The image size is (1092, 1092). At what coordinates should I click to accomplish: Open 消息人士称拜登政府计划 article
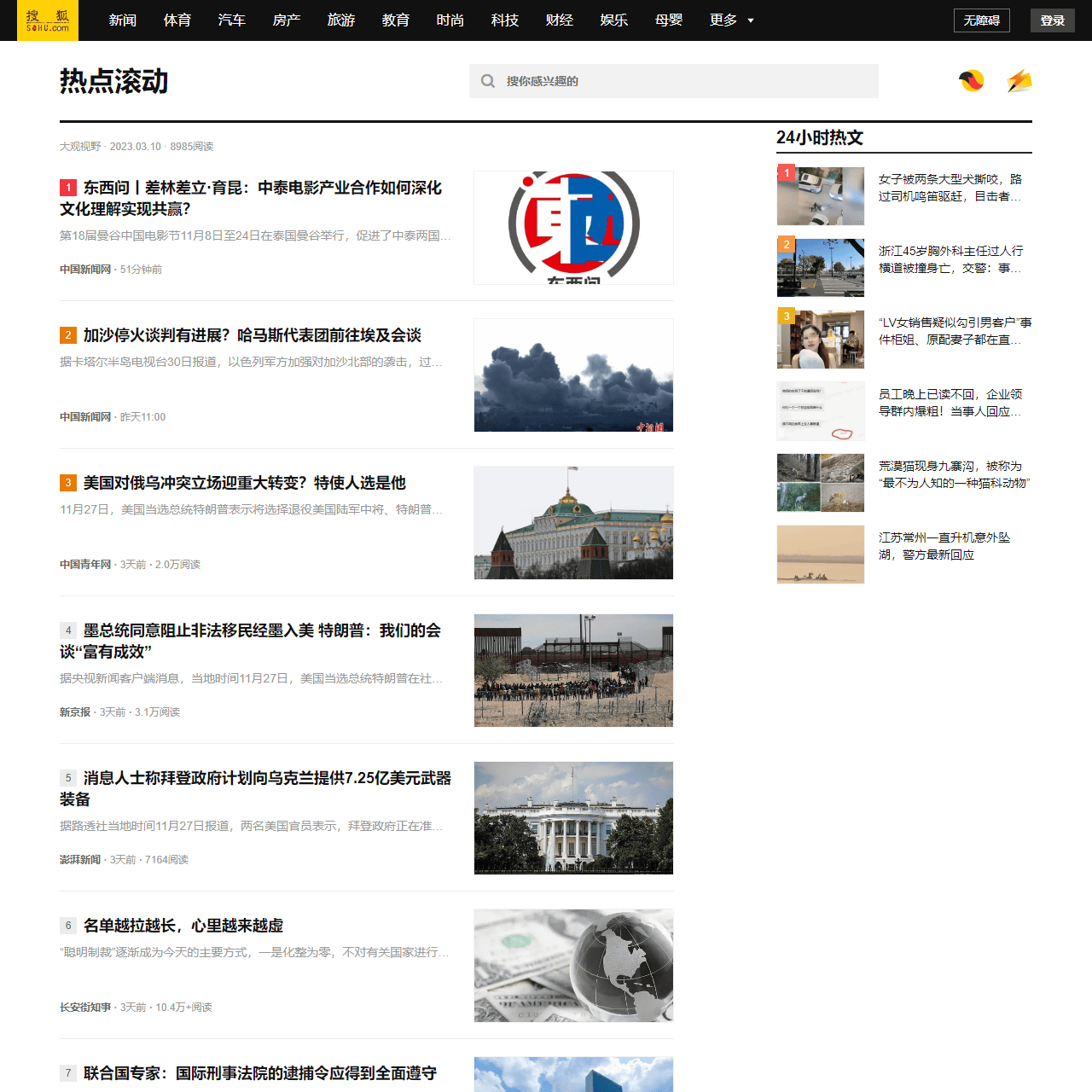[x=256, y=788]
